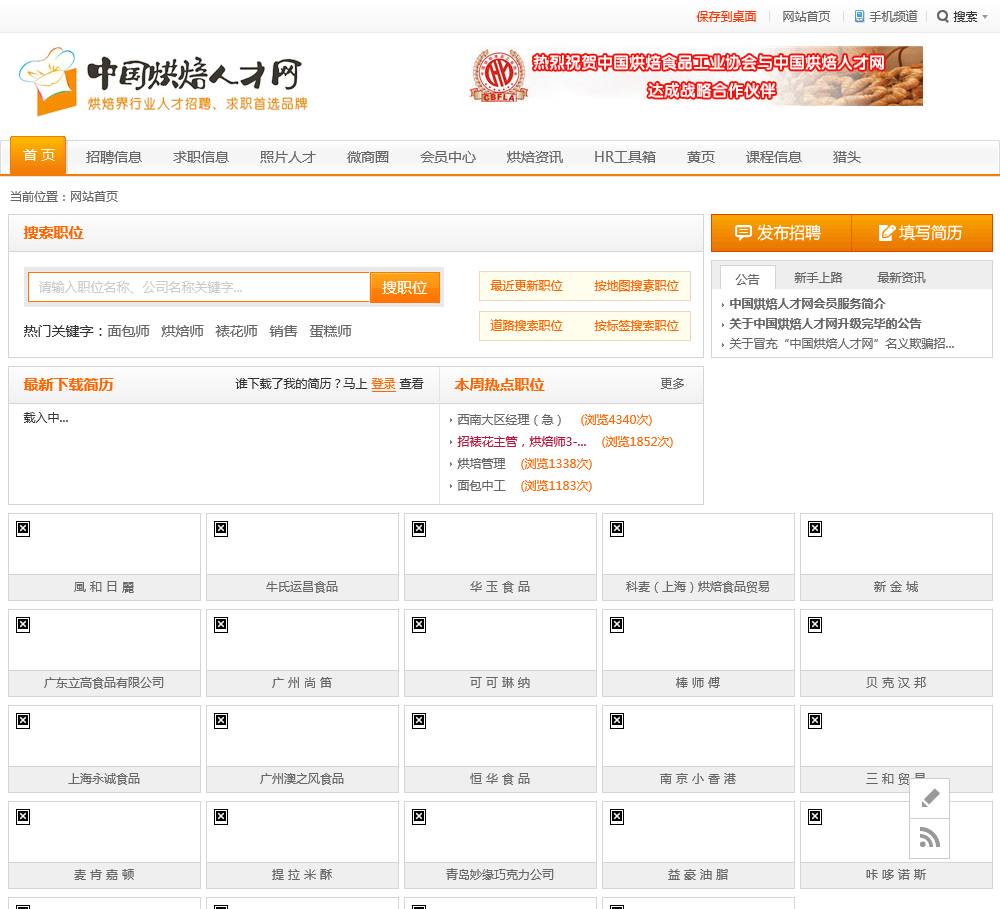This screenshot has width=1000, height=909.
Task: Open the 搜索 dropdown at top right
Action: coord(962,17)
